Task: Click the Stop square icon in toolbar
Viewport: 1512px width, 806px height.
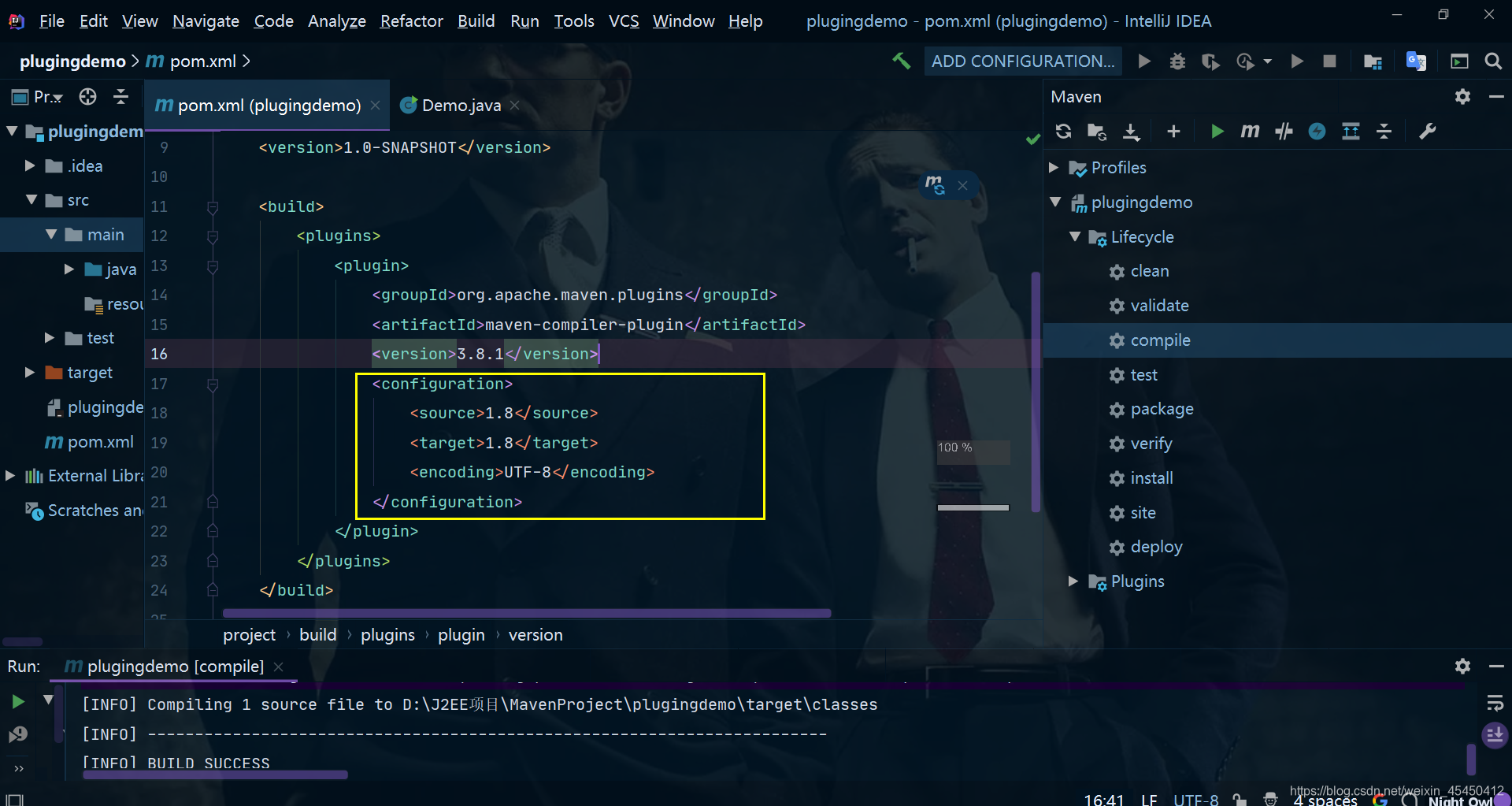Action: (x=1329, y=61)
